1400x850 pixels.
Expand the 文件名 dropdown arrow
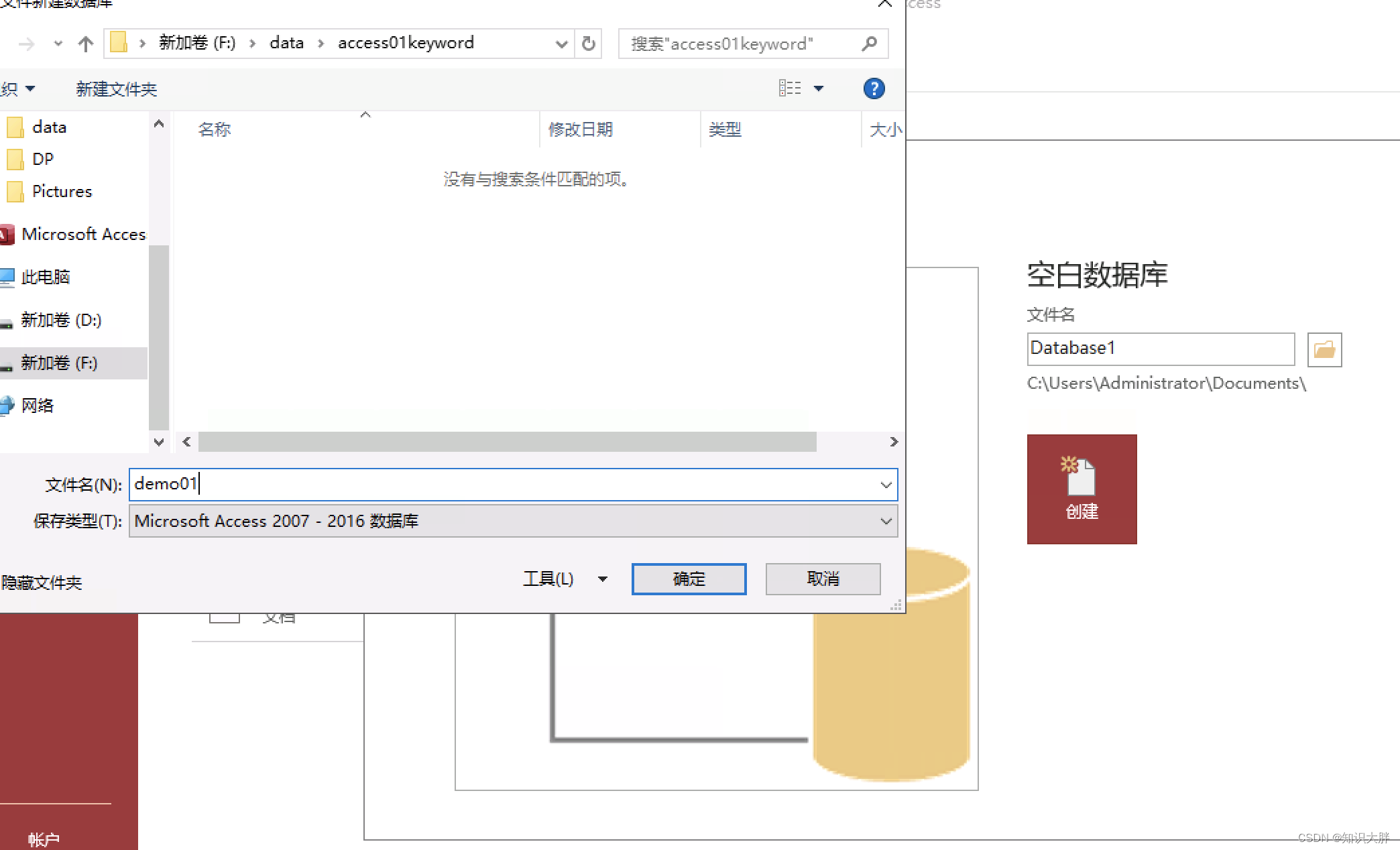click(x=886, y=485)
